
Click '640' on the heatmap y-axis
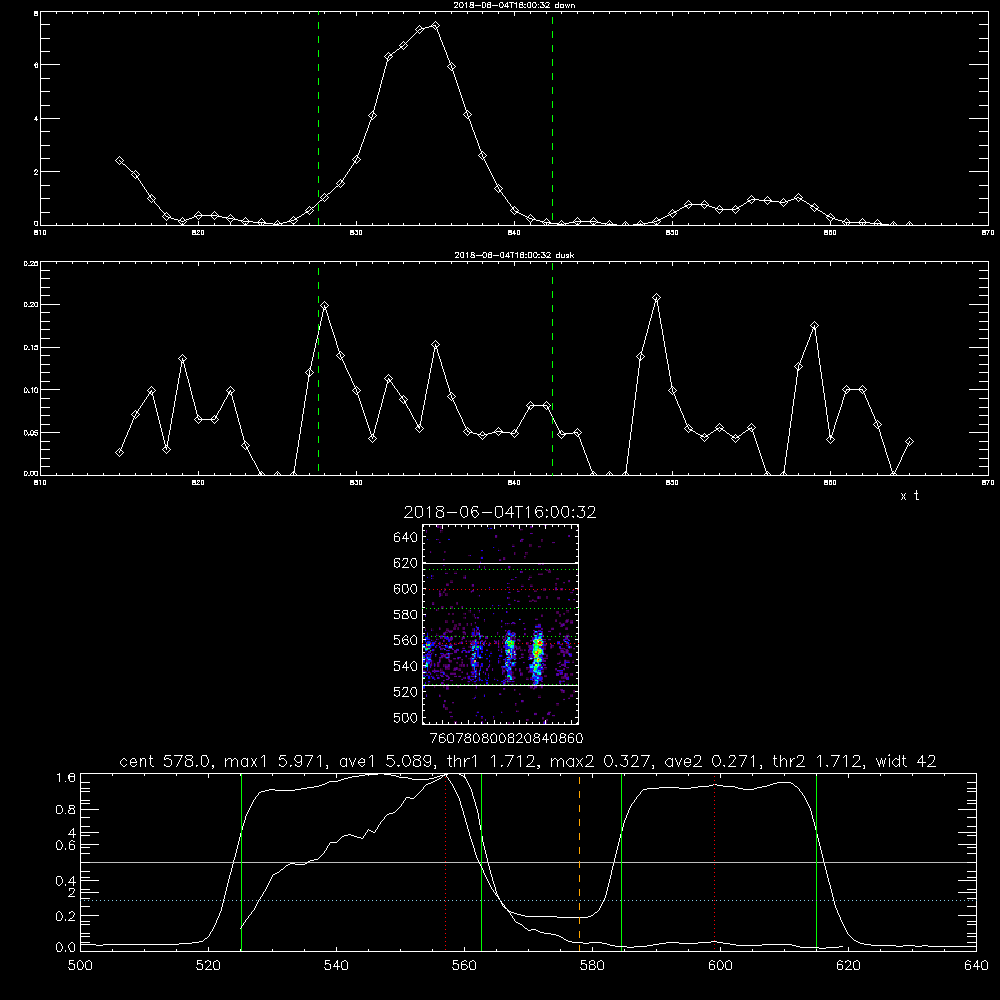click(x=406, y=537)
